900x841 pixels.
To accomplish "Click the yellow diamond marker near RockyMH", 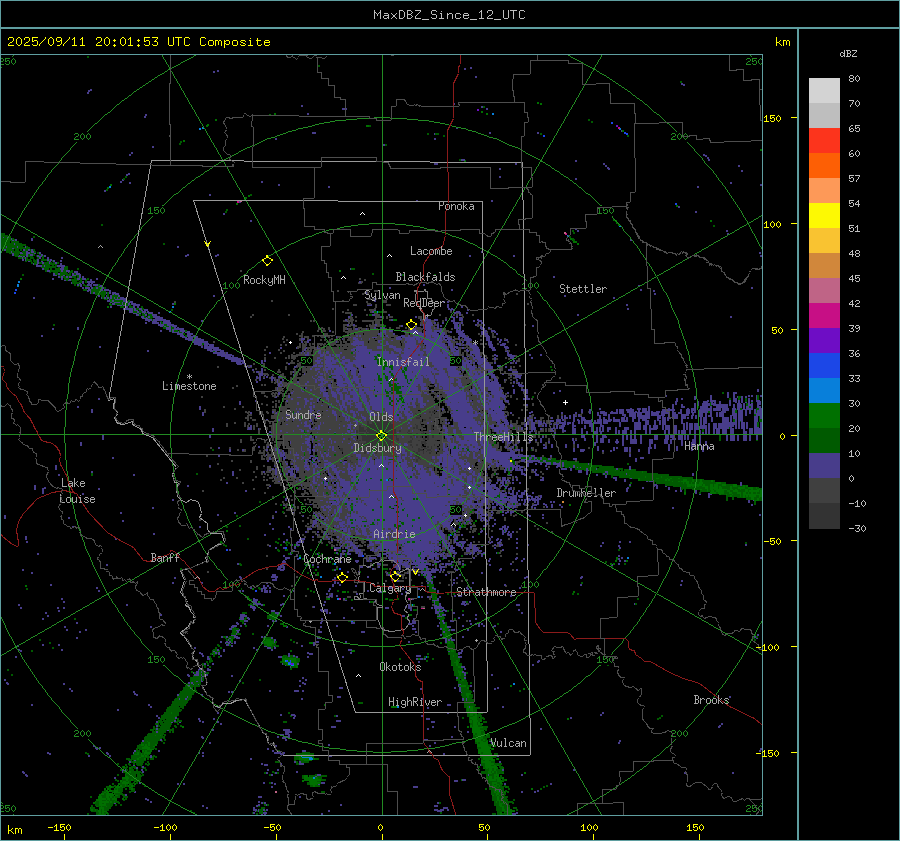I will (267, 261).
